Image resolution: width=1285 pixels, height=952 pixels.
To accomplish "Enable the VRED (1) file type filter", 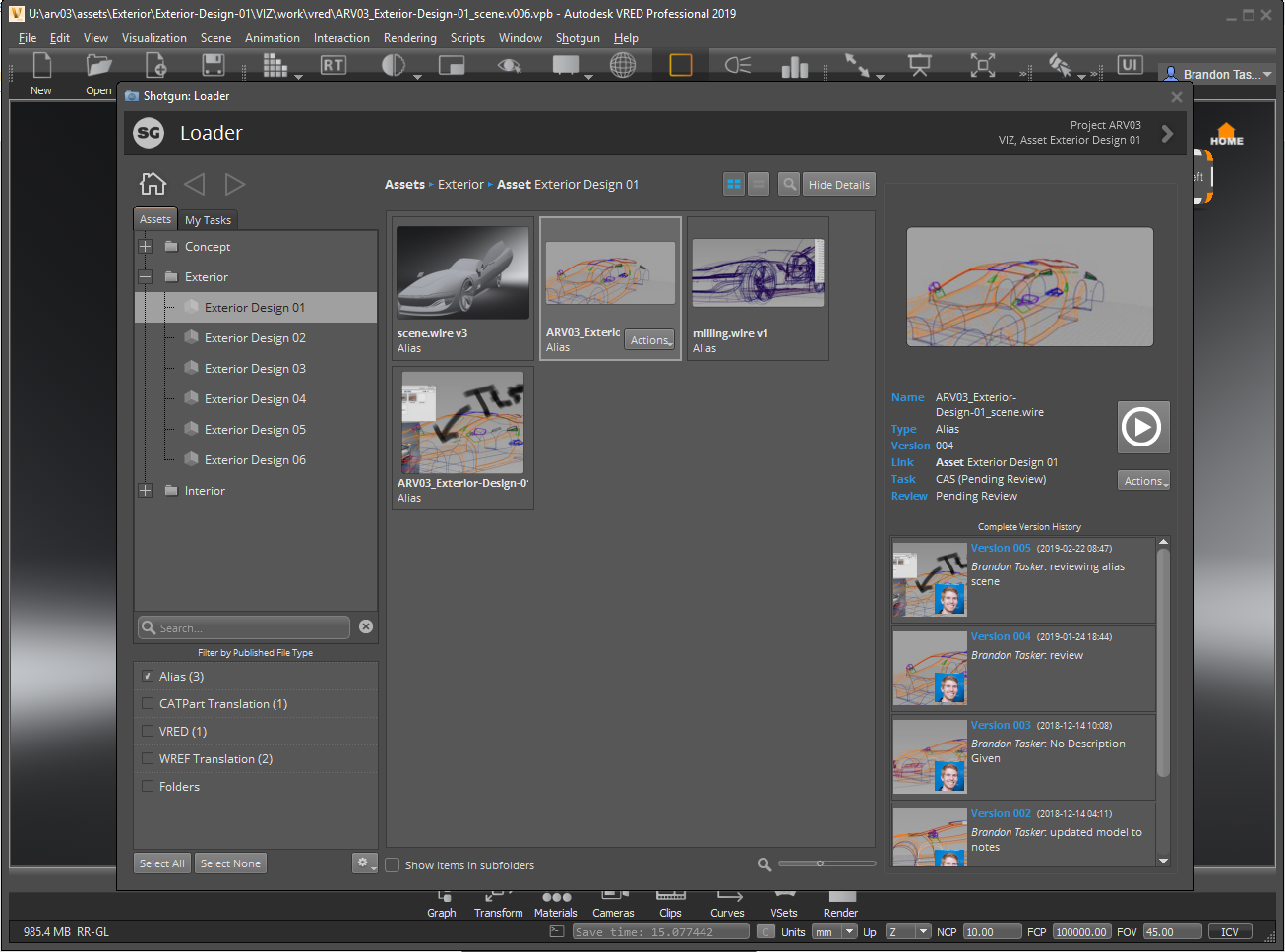I will (148, 731).
